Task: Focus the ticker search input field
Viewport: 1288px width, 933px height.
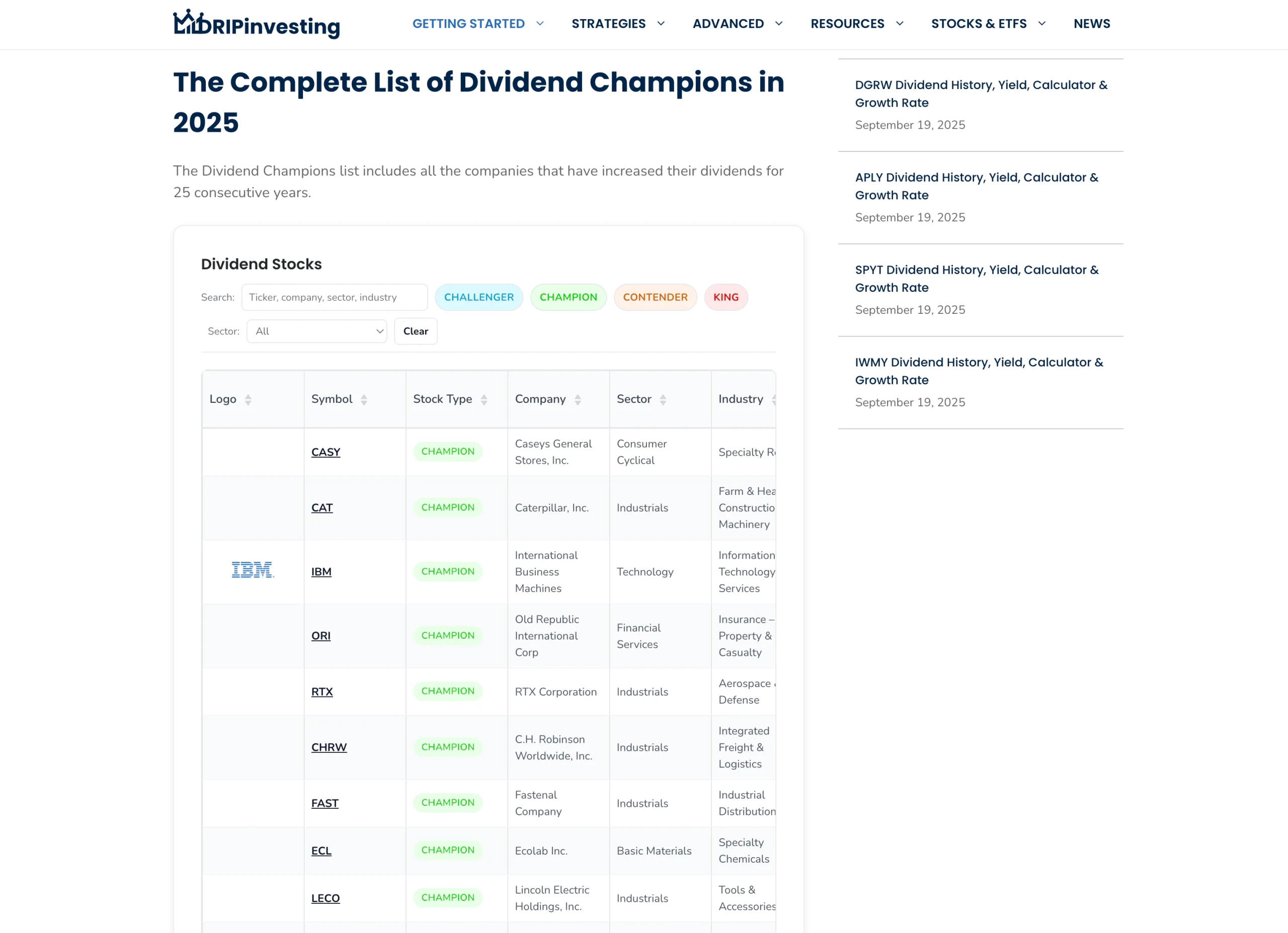Action: pos(334,297)
